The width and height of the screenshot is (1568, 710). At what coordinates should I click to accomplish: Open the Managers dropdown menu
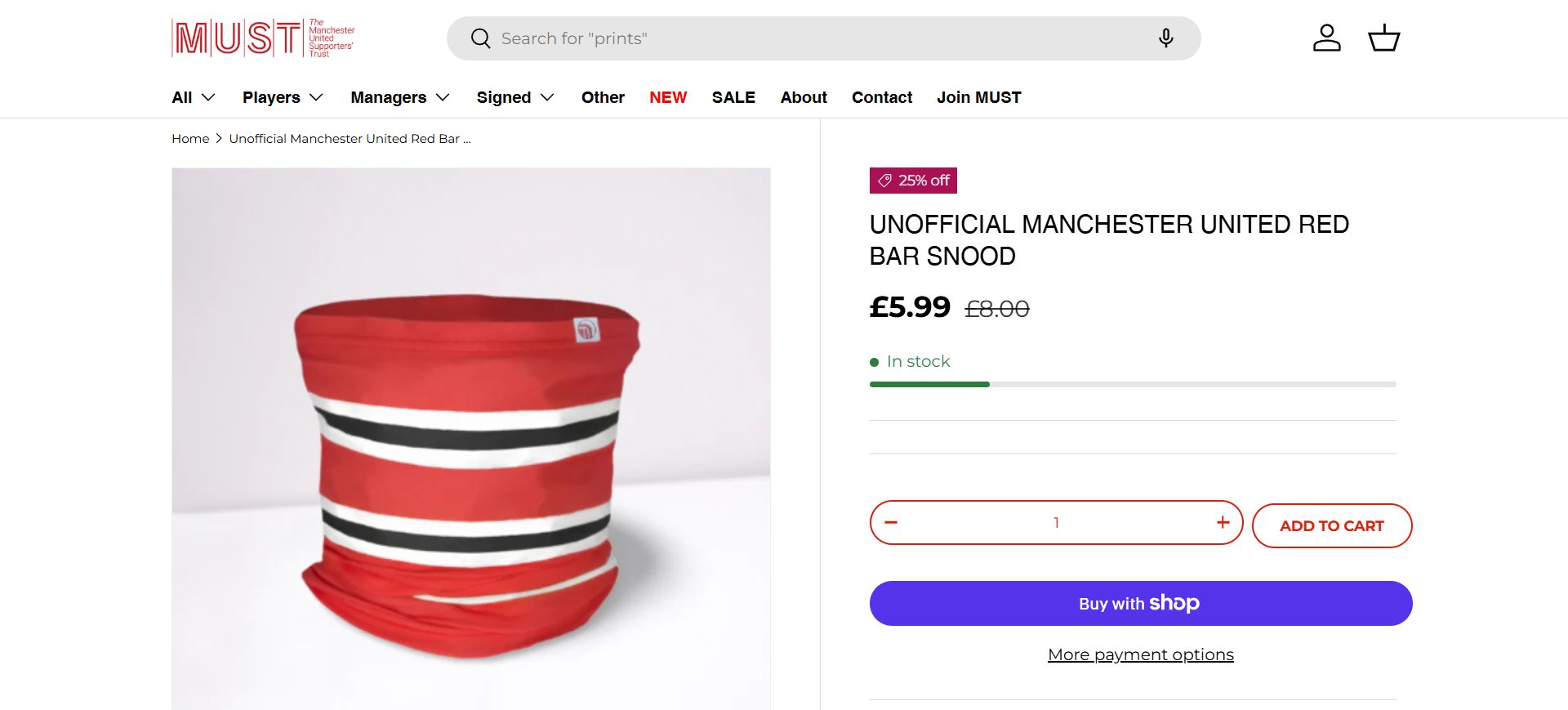tap(400, 97)
